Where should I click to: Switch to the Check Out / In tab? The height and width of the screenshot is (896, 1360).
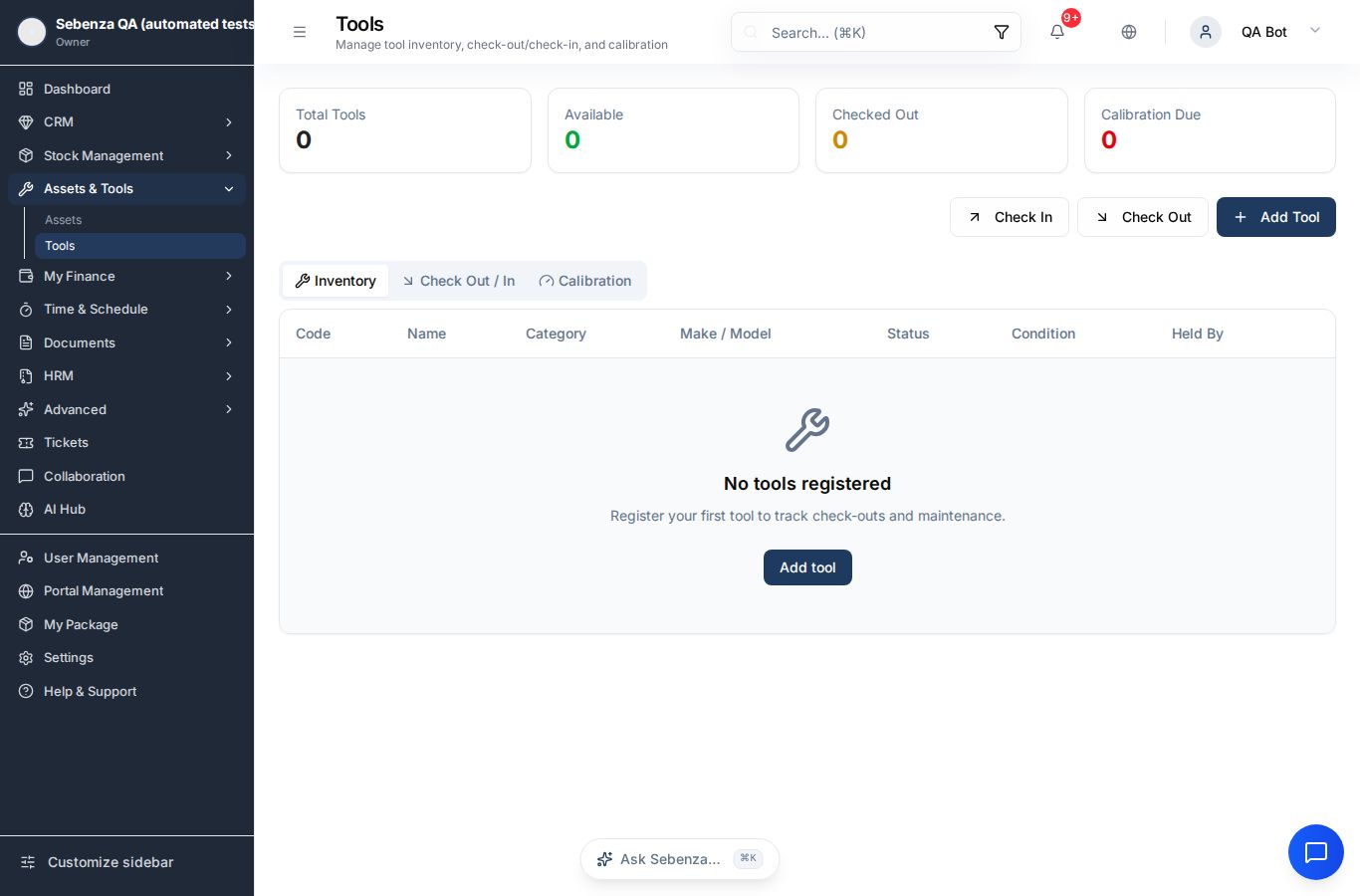coord(458,281)
